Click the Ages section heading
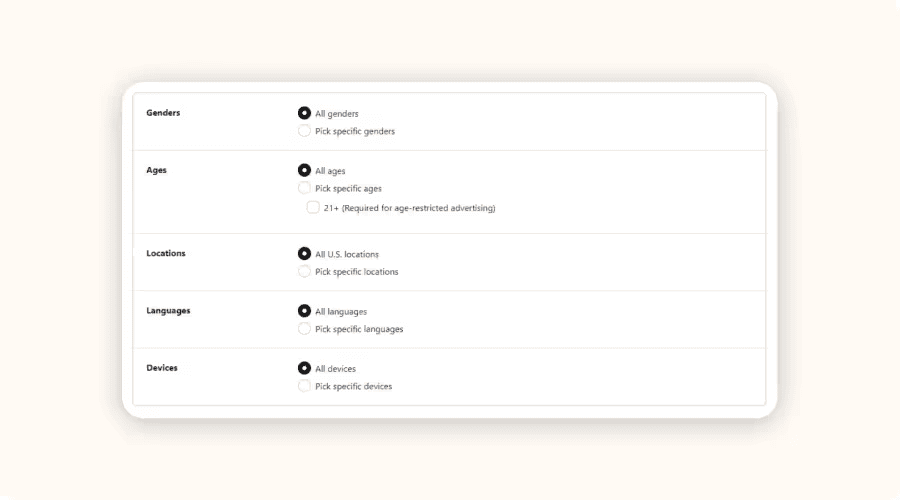Image resolution: width=900 pixels, height=500 pixels. click(x=156, y=170)
